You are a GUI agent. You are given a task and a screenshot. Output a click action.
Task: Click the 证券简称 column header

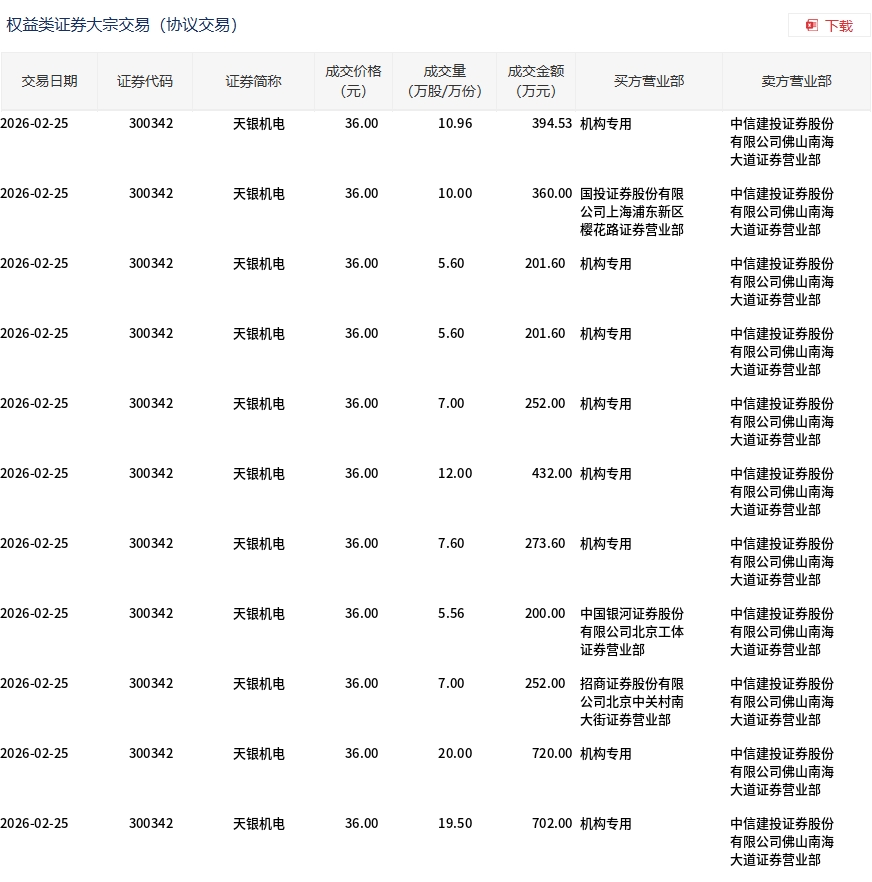point(253,82)
